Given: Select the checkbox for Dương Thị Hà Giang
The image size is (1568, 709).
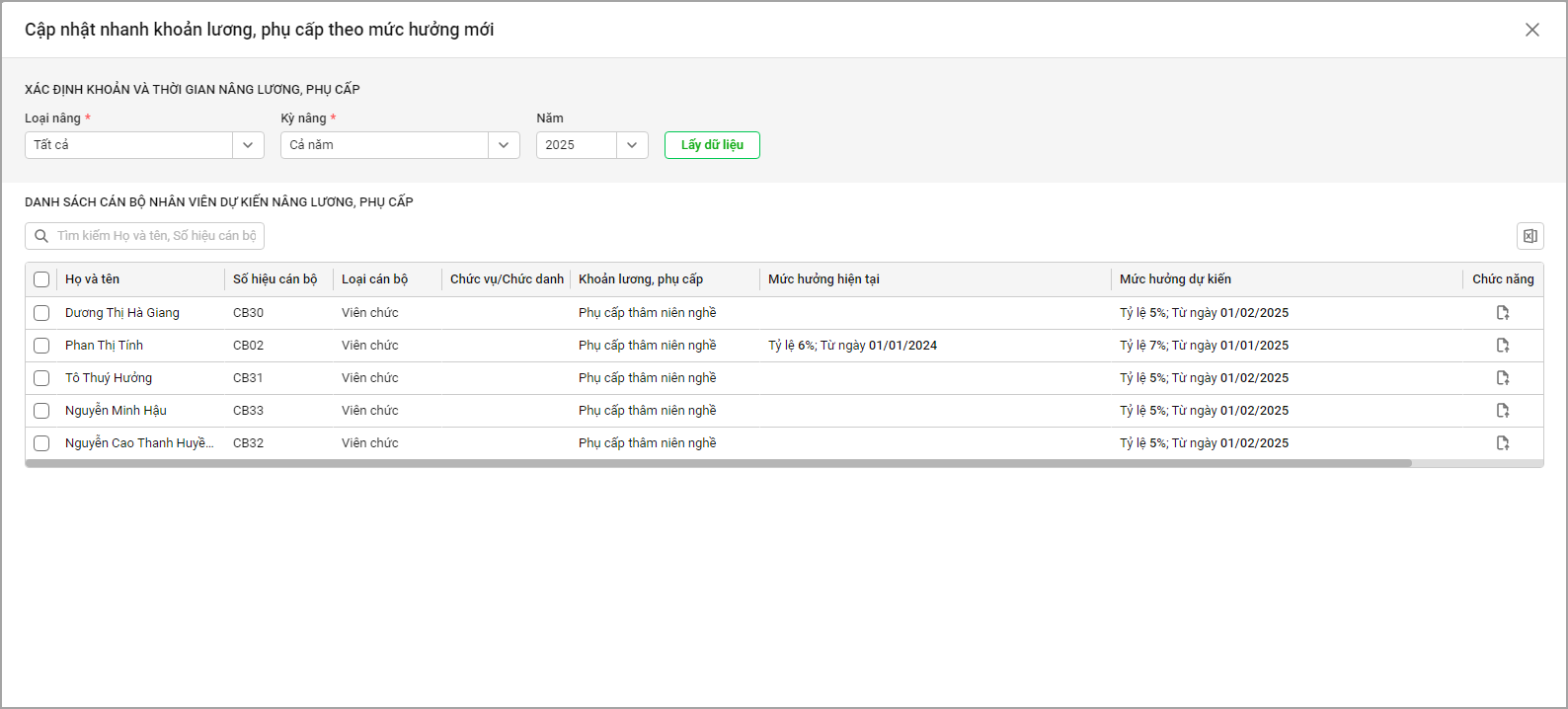Looking at the screenshot, I should tap(41, 313).
